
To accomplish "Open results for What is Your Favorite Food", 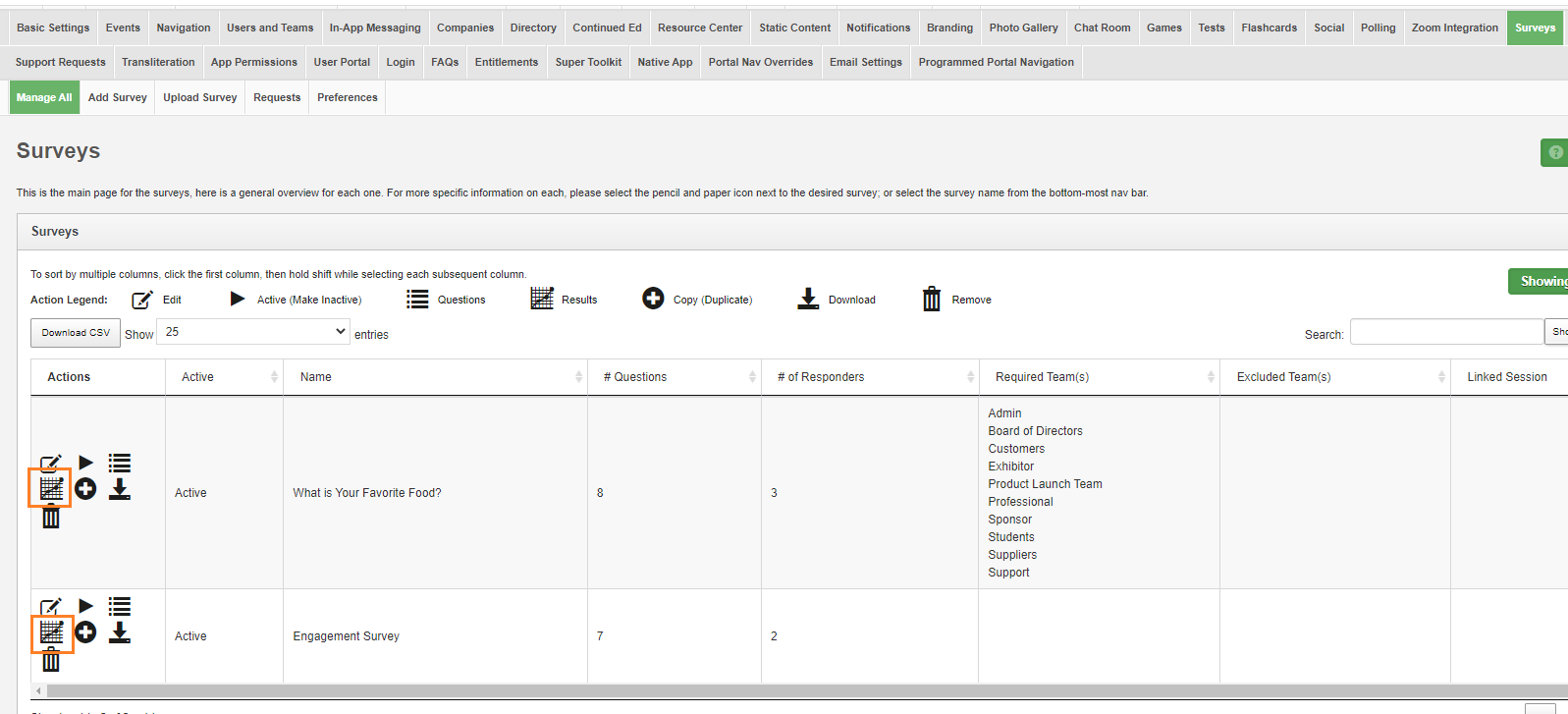I will [x=51, y=488].
